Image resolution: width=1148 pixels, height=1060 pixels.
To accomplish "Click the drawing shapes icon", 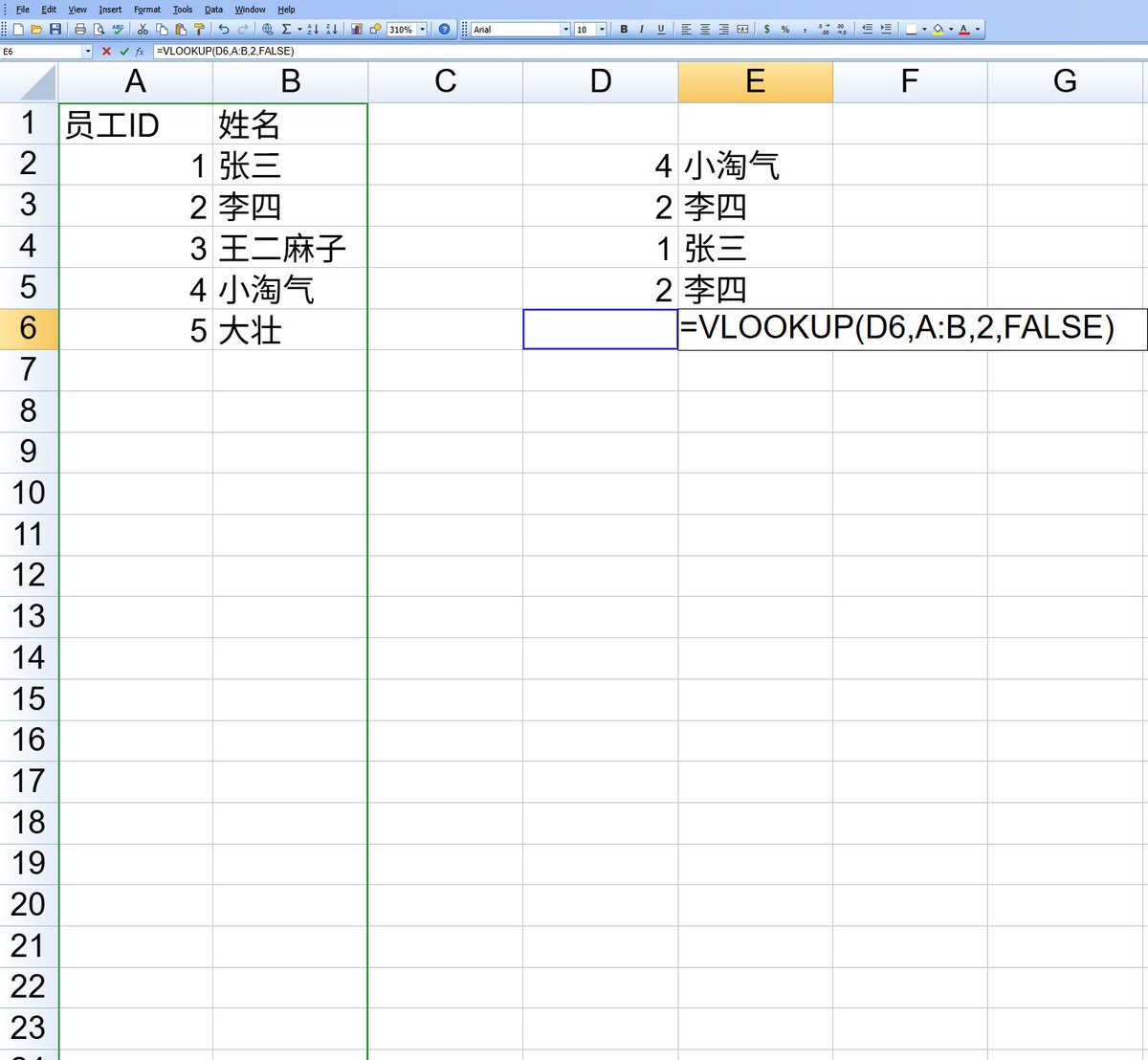I will coord(375,30).
